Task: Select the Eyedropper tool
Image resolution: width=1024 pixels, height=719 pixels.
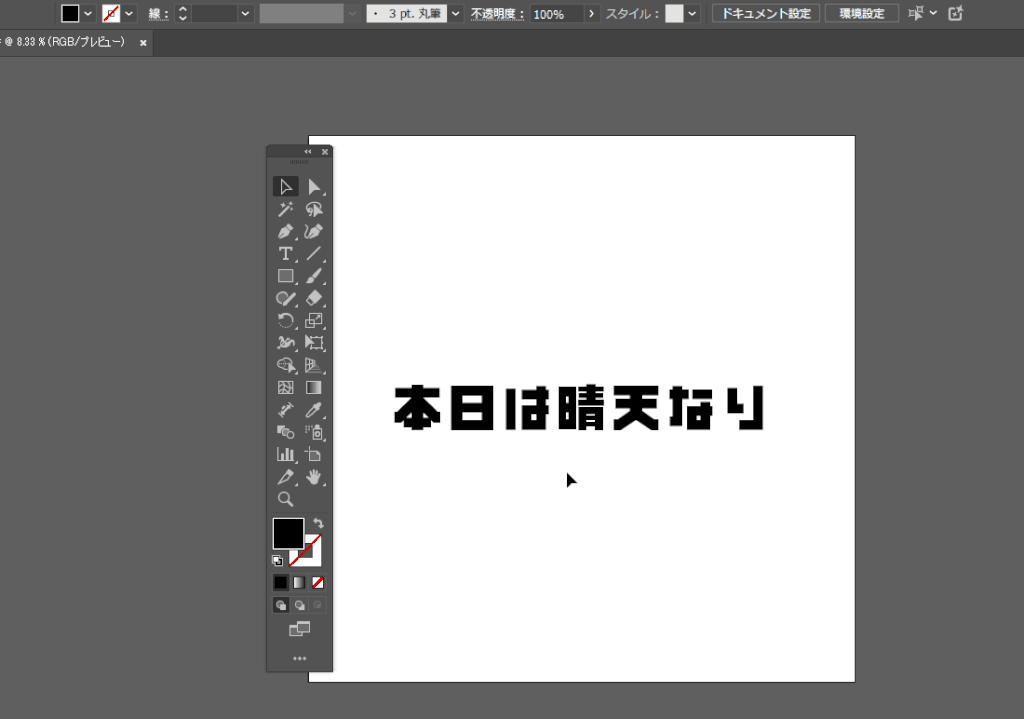Action: coord(314,410)
